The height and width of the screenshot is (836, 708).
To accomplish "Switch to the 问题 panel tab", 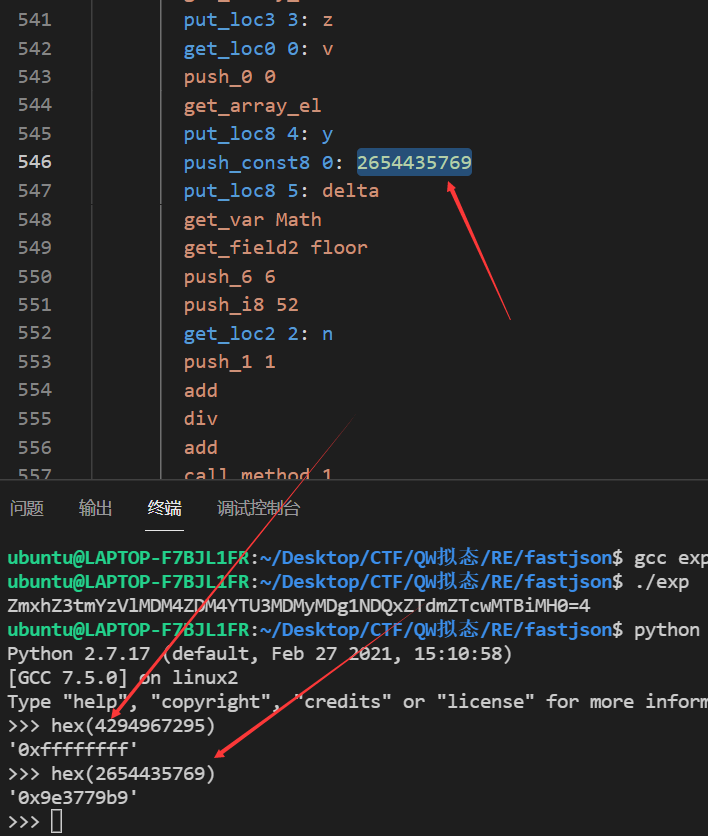I will click(x=27, y=508).
